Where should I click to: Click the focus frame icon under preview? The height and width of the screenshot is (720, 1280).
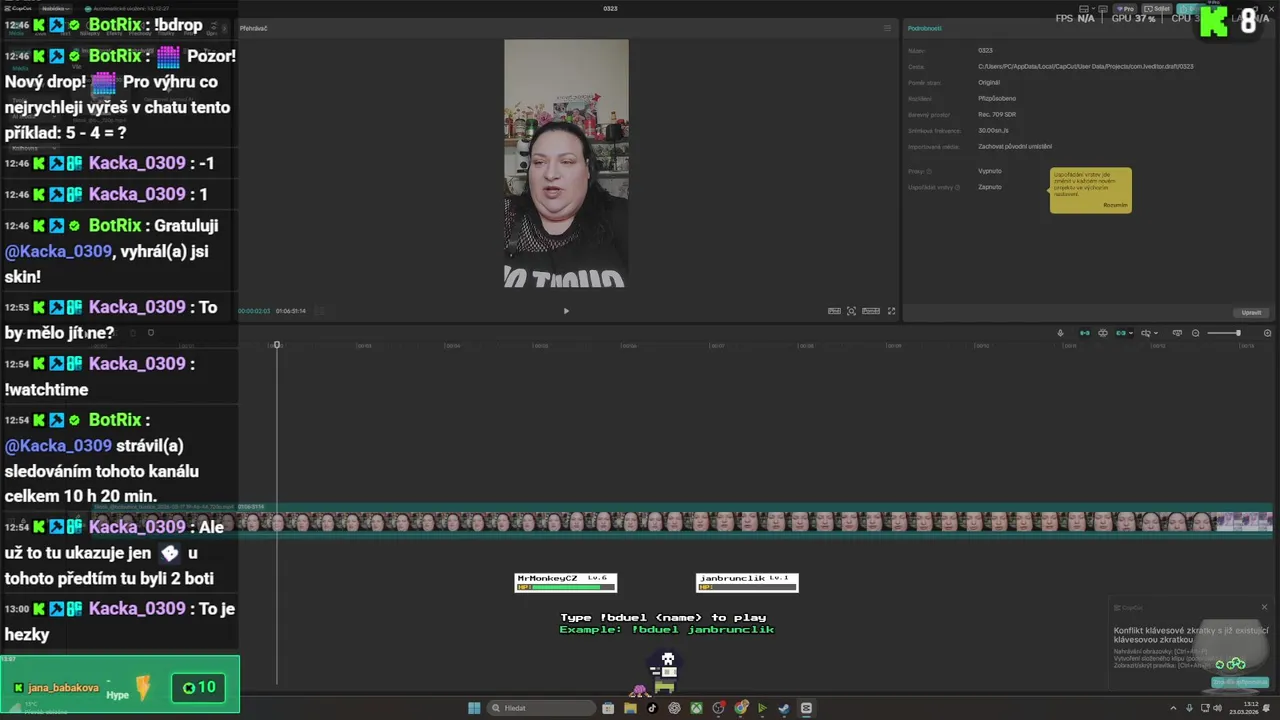[x=851, y=311]
